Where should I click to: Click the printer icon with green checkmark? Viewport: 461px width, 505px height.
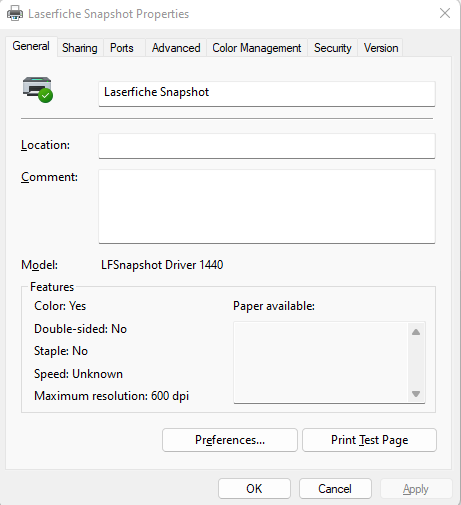[38, 90]
